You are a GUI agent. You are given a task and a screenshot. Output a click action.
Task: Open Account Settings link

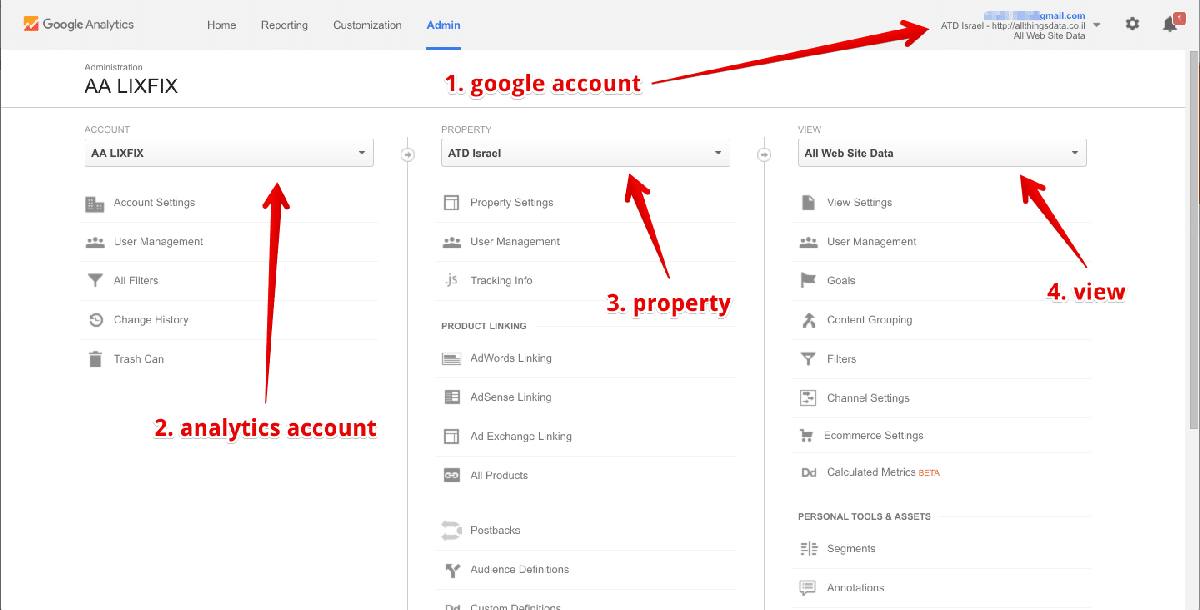pyautogui.click(x=154, y=203)
